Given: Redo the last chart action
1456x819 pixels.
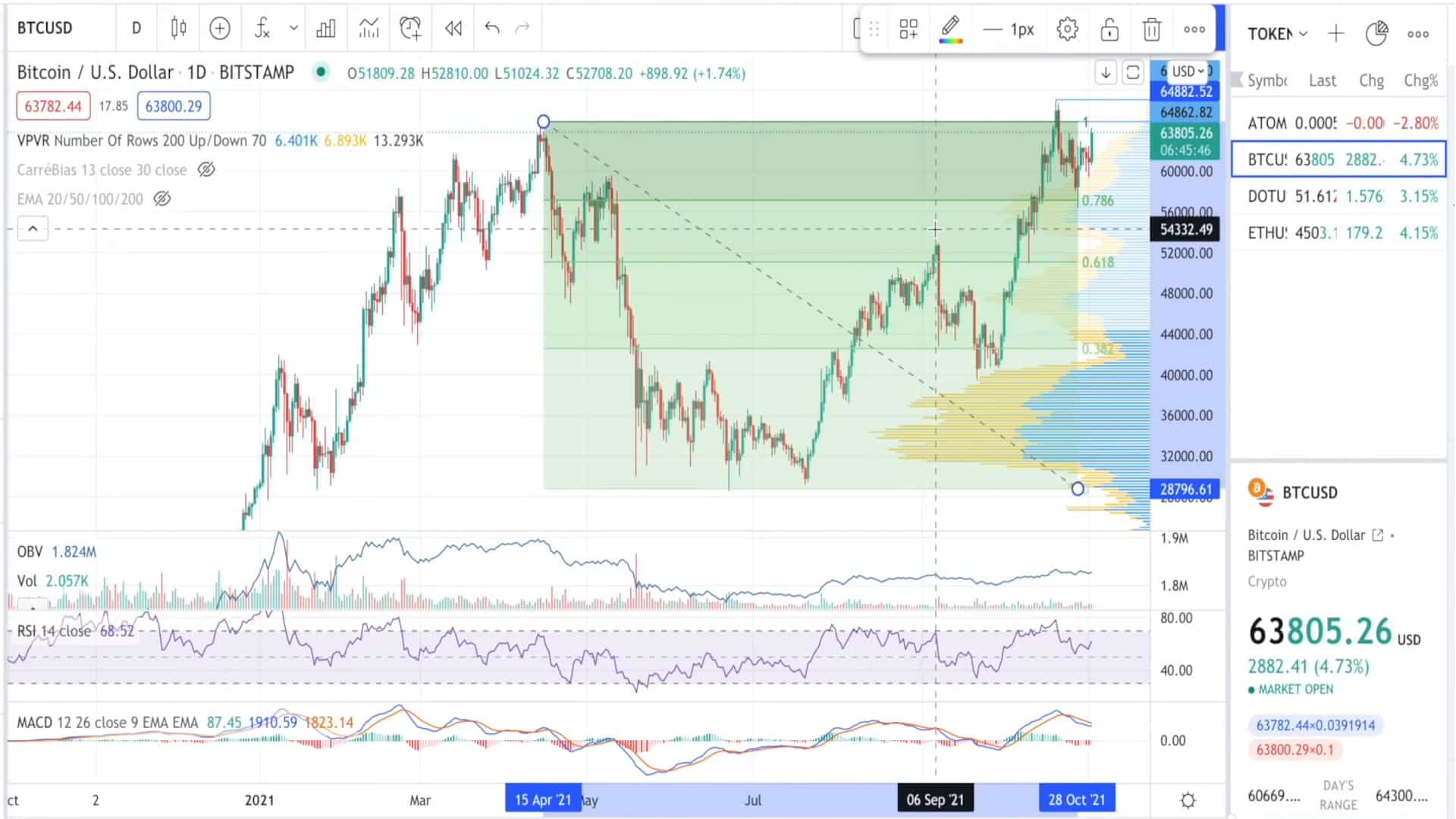Looking at the screenshot, I should coord(522,28).
